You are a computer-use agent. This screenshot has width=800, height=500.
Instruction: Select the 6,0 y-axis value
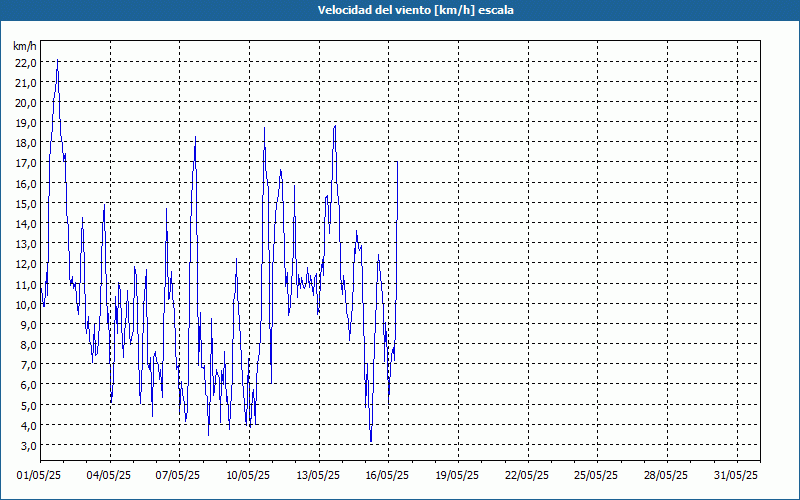tap(29, 385)
